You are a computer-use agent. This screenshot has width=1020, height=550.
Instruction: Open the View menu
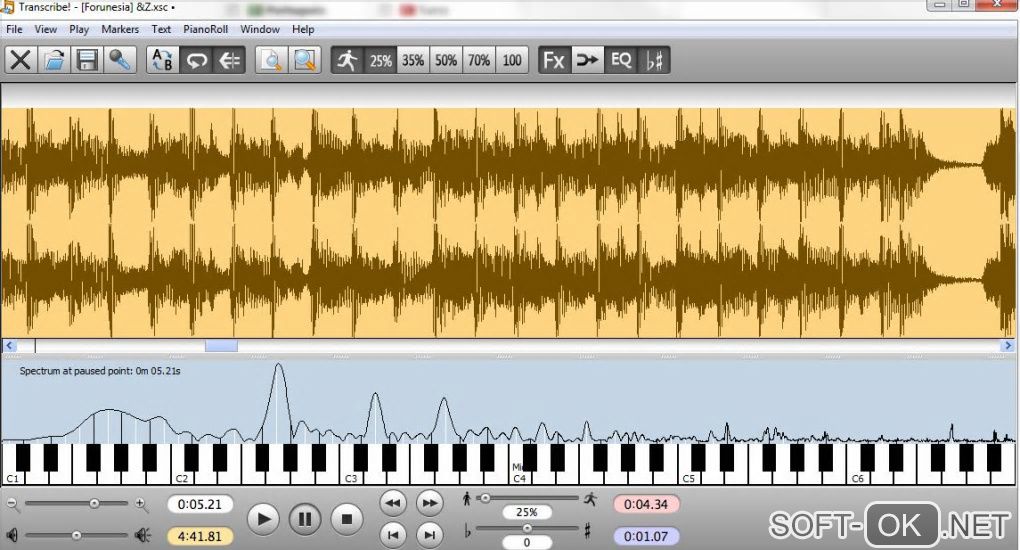(46, 29)
